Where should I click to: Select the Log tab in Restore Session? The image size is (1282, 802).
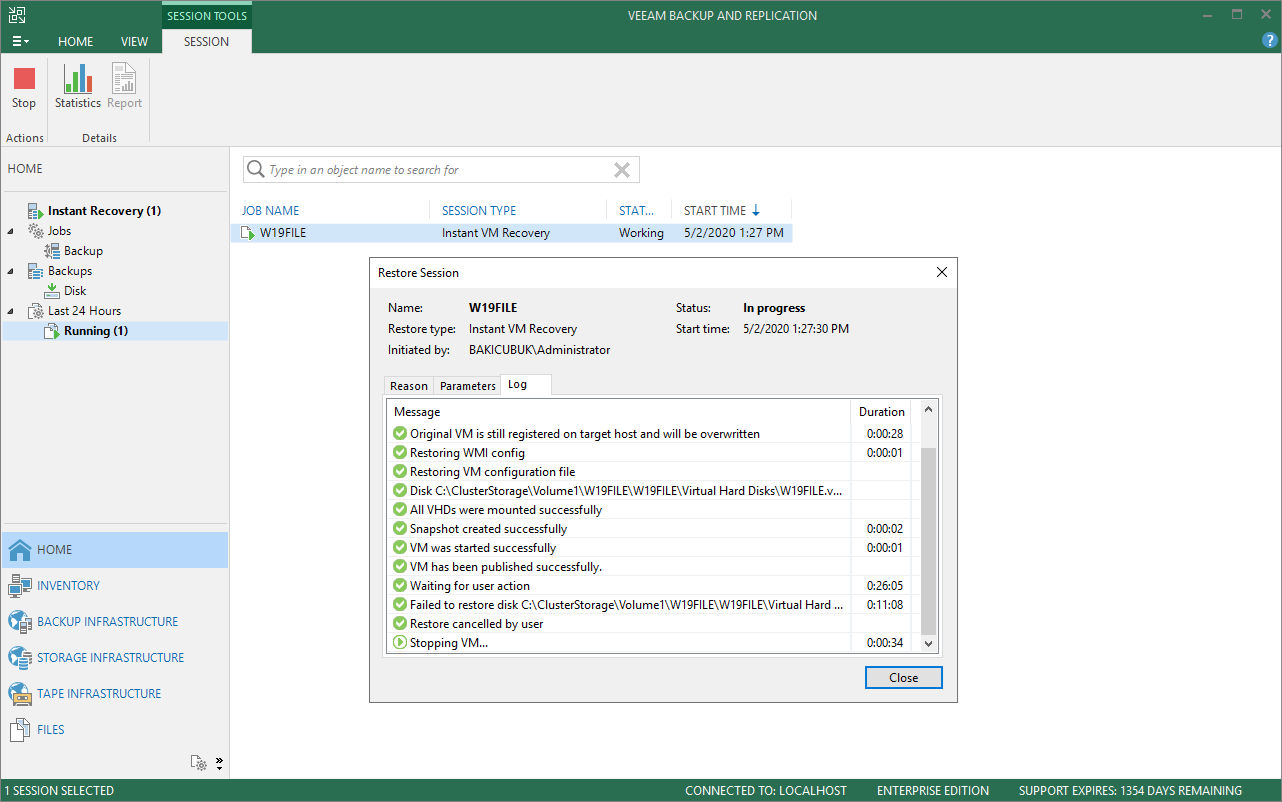pyautogui.click(x=525, y=385)
